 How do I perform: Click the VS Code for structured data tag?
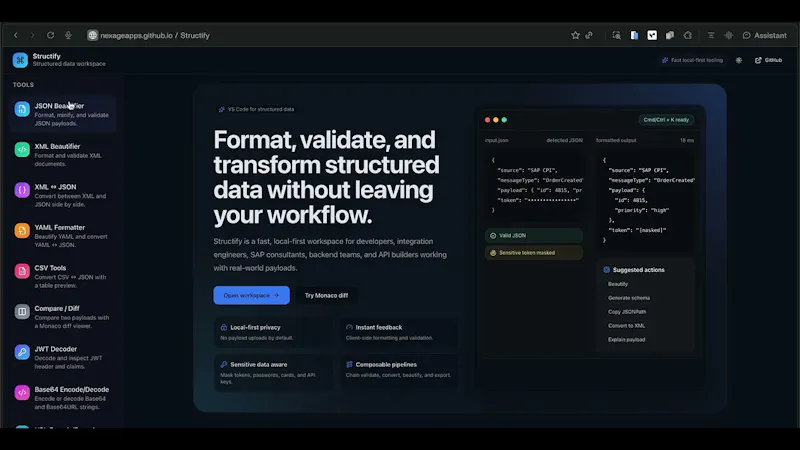[257, 109]
